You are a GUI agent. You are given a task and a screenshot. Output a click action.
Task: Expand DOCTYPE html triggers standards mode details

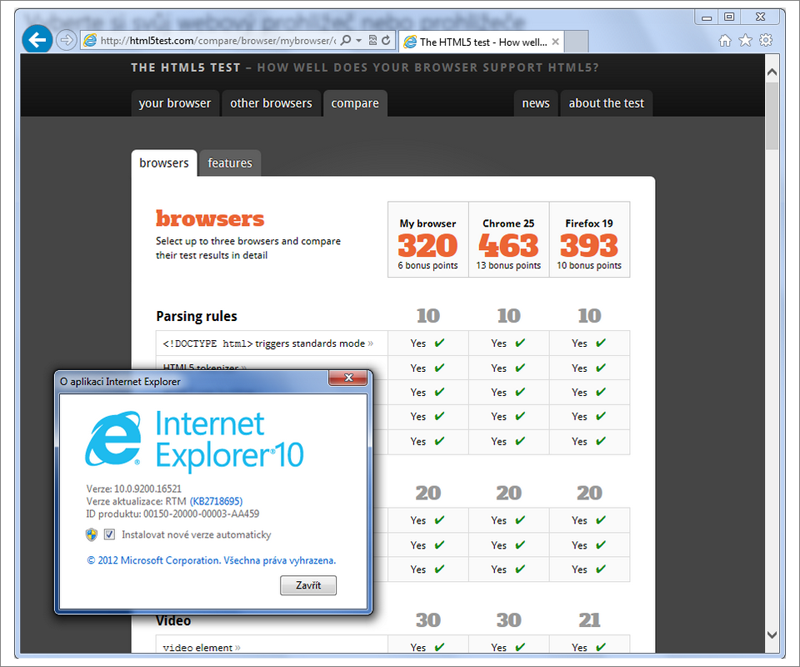click(268, 343)
